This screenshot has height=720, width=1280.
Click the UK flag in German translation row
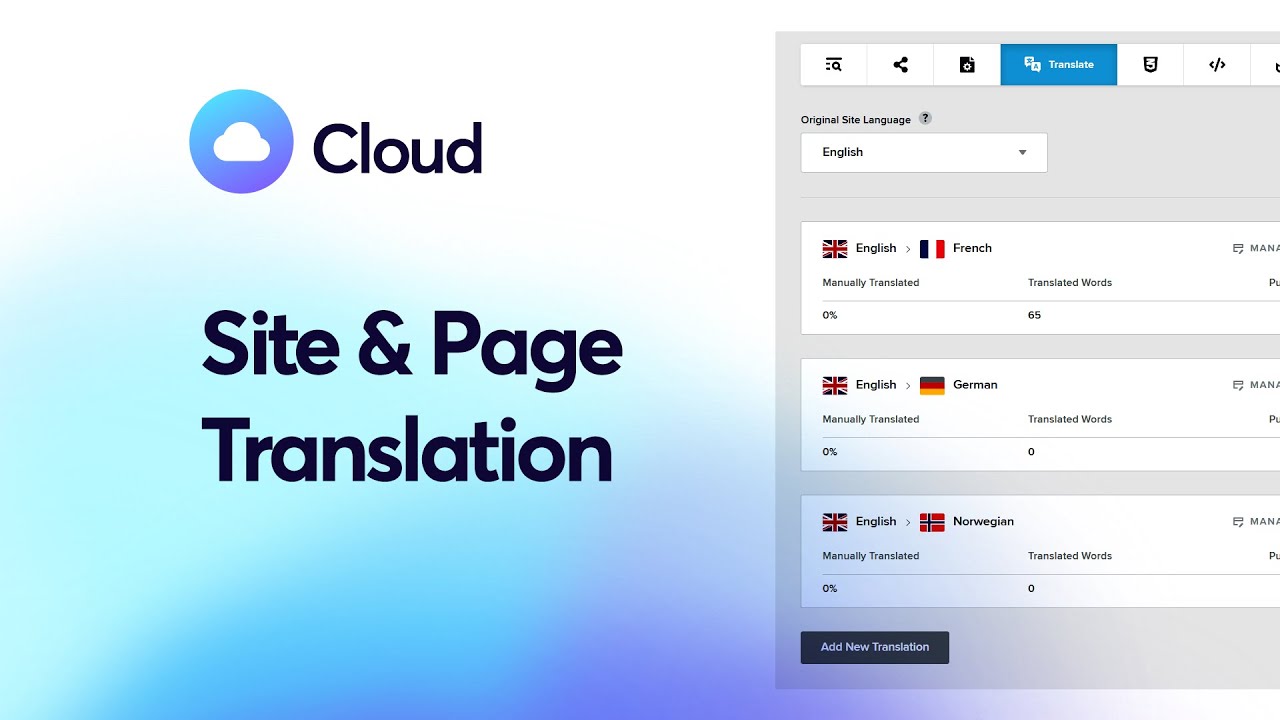click(835, 385)
